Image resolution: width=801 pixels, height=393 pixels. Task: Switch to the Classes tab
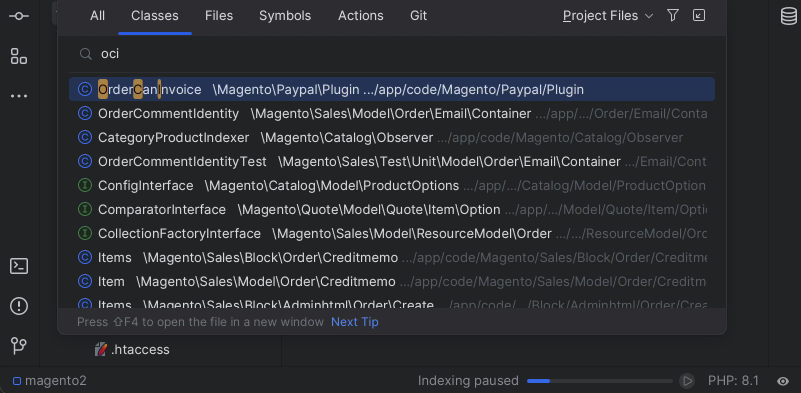click(155, 16)
